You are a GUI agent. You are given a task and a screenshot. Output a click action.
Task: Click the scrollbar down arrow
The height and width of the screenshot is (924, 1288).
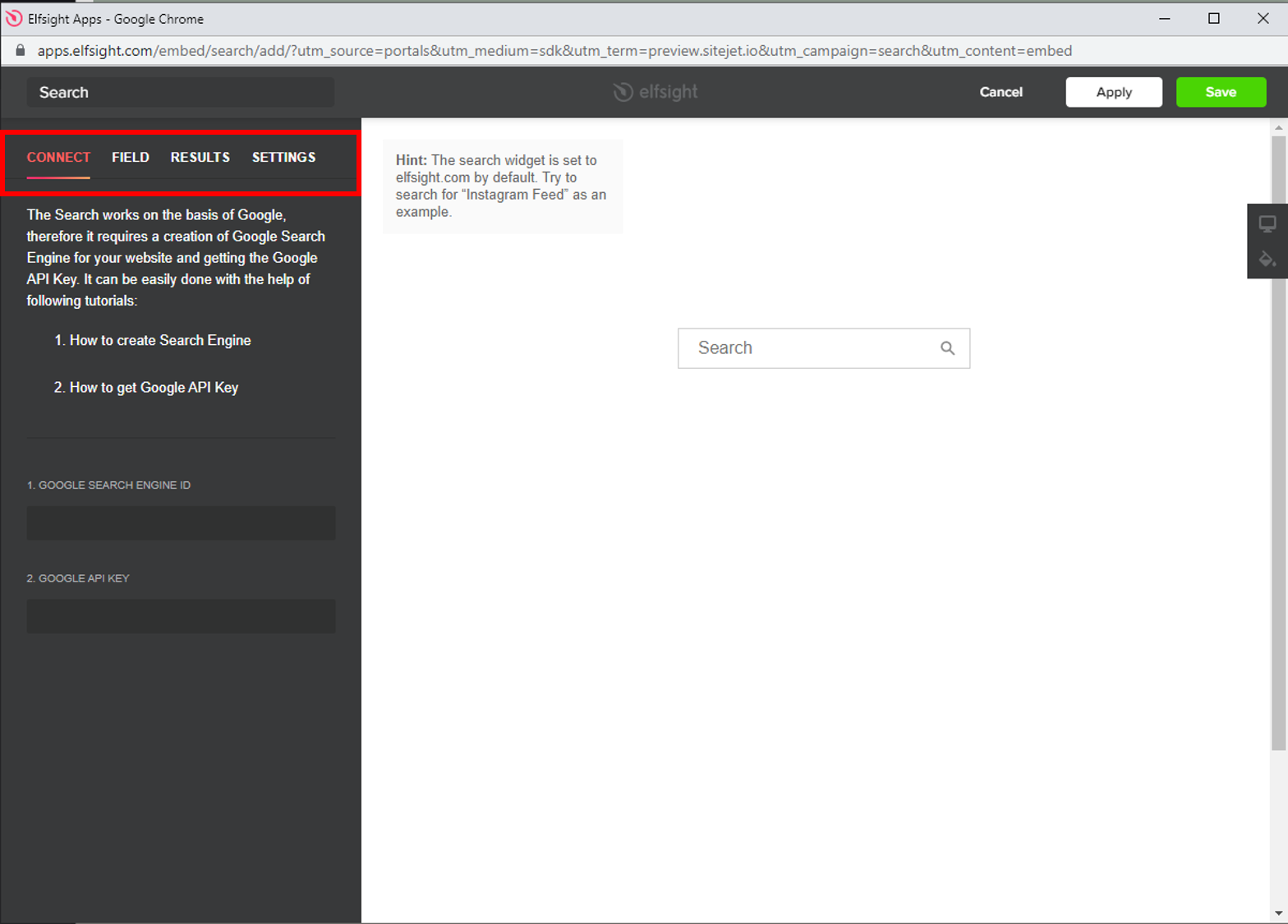pos(1278,913)
